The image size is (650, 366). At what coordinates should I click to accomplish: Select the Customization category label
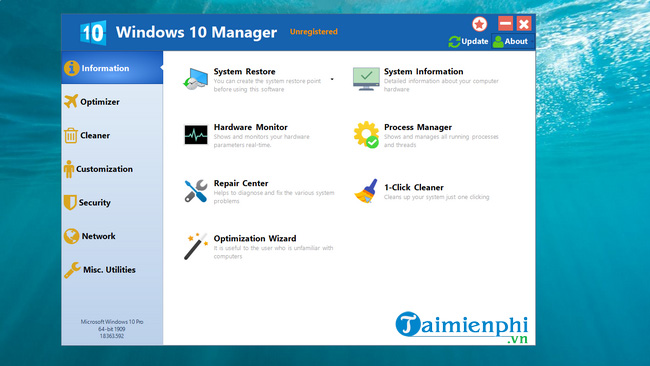104,169
